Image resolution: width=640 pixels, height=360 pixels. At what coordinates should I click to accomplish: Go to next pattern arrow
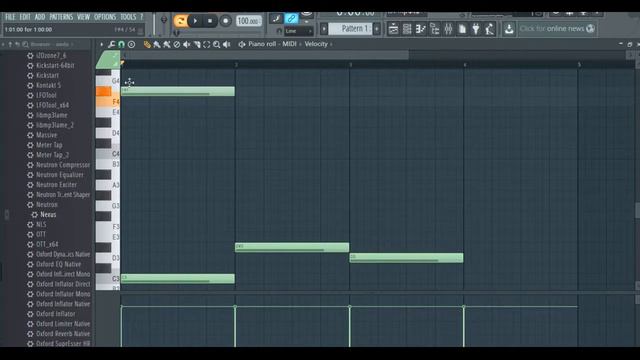tap(377, 29)
